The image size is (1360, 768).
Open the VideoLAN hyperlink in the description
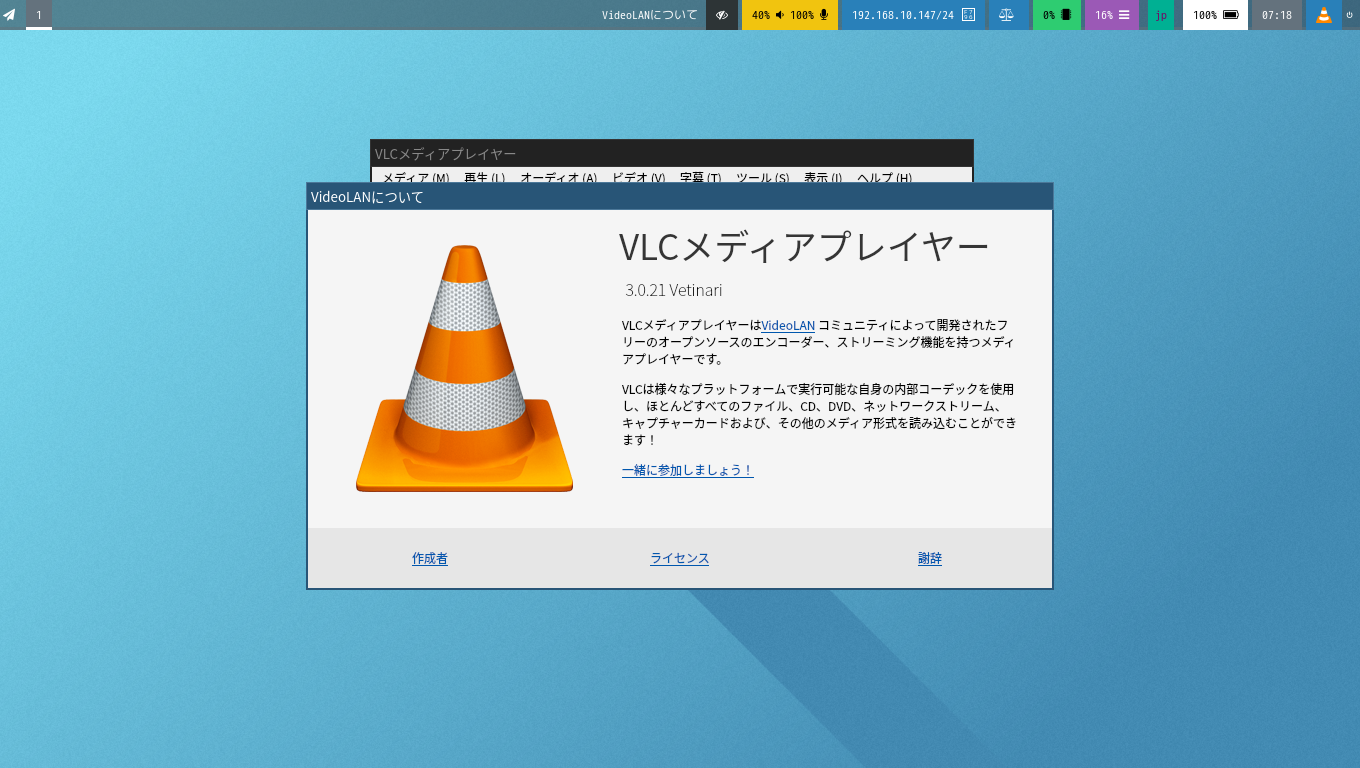[x=788, y=325]
